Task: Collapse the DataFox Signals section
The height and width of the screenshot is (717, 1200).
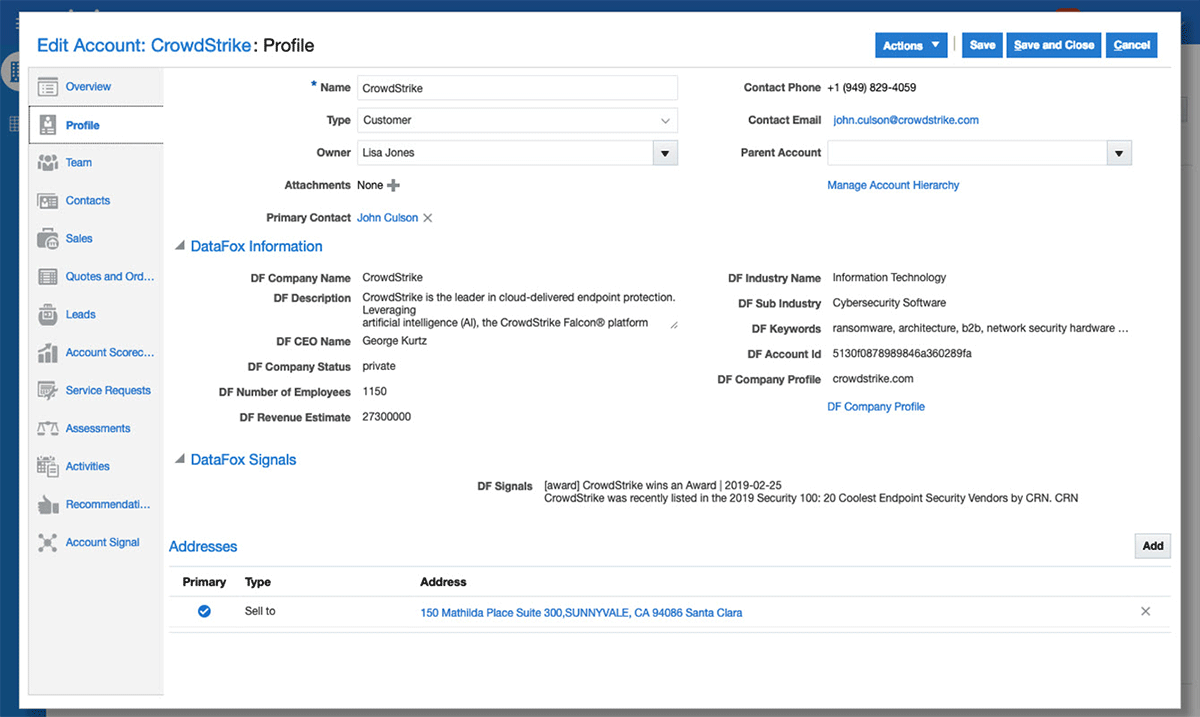Action: tap(180, 460)
